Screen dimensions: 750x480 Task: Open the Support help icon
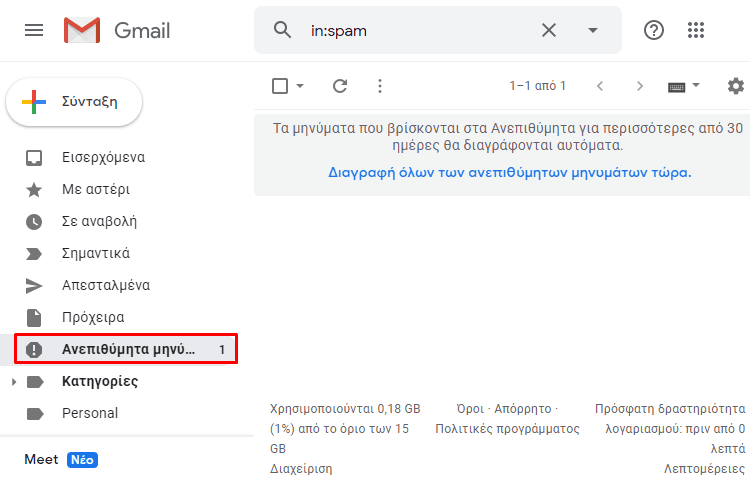[x=653, y=31]
